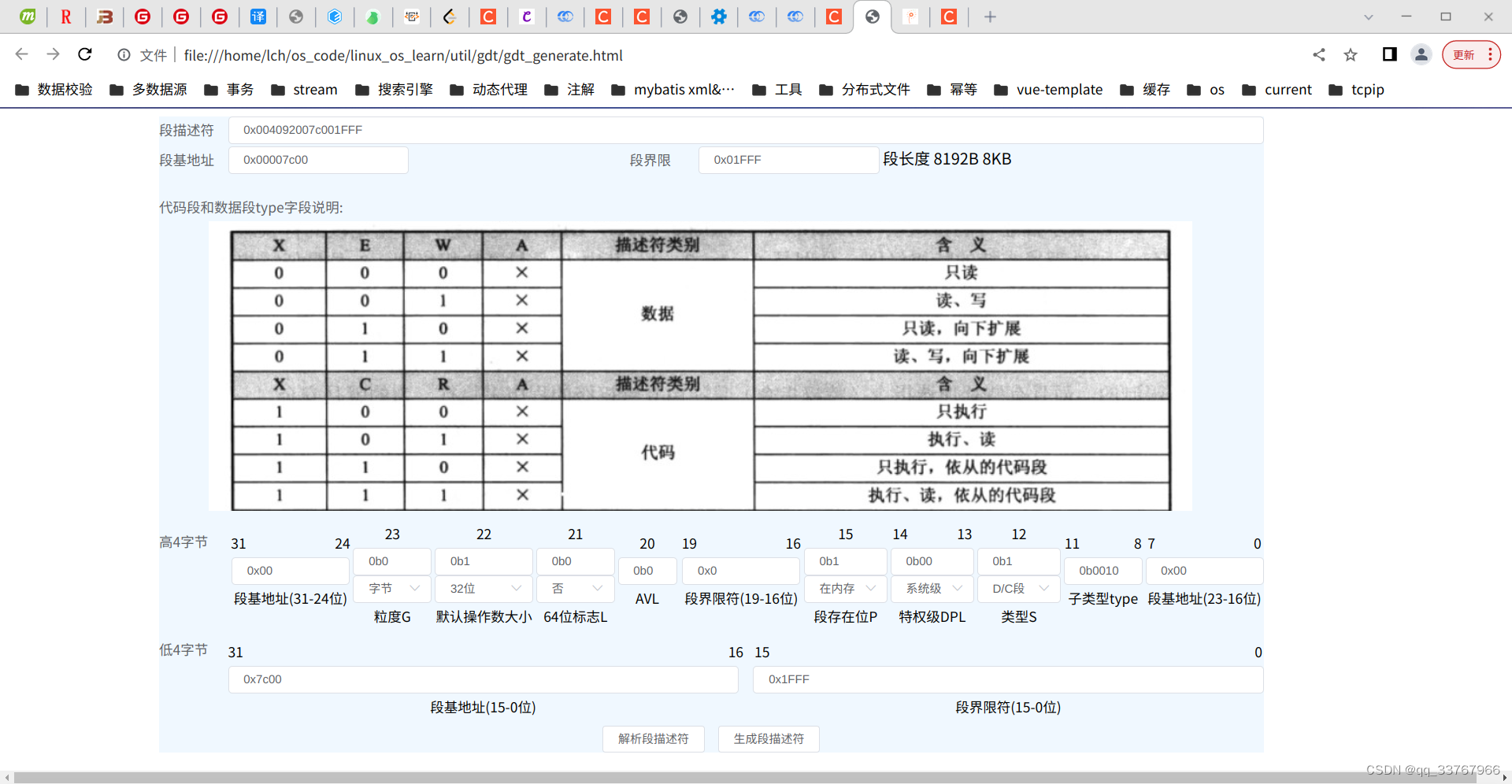This screenshot has width=1512, height=784.
Task: Expand the 粒度G 字节 dropdown
Action: (392, 589)
